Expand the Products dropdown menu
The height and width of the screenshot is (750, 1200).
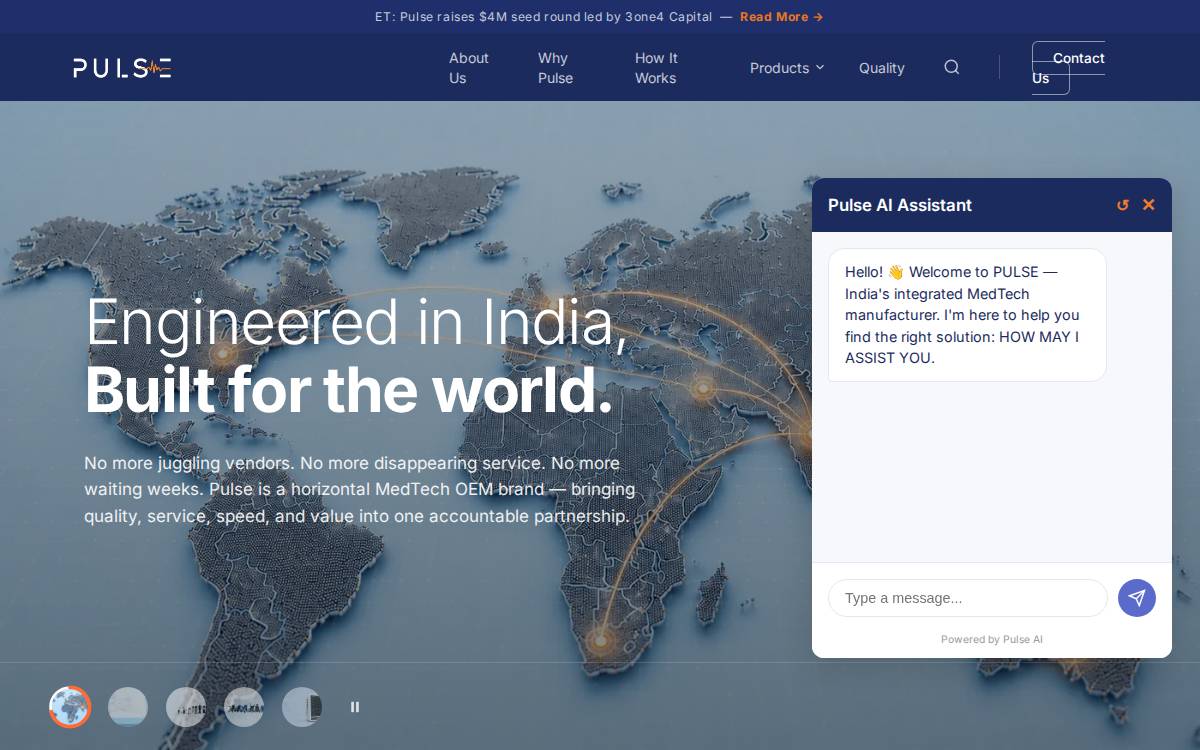(x=787, y=68)
